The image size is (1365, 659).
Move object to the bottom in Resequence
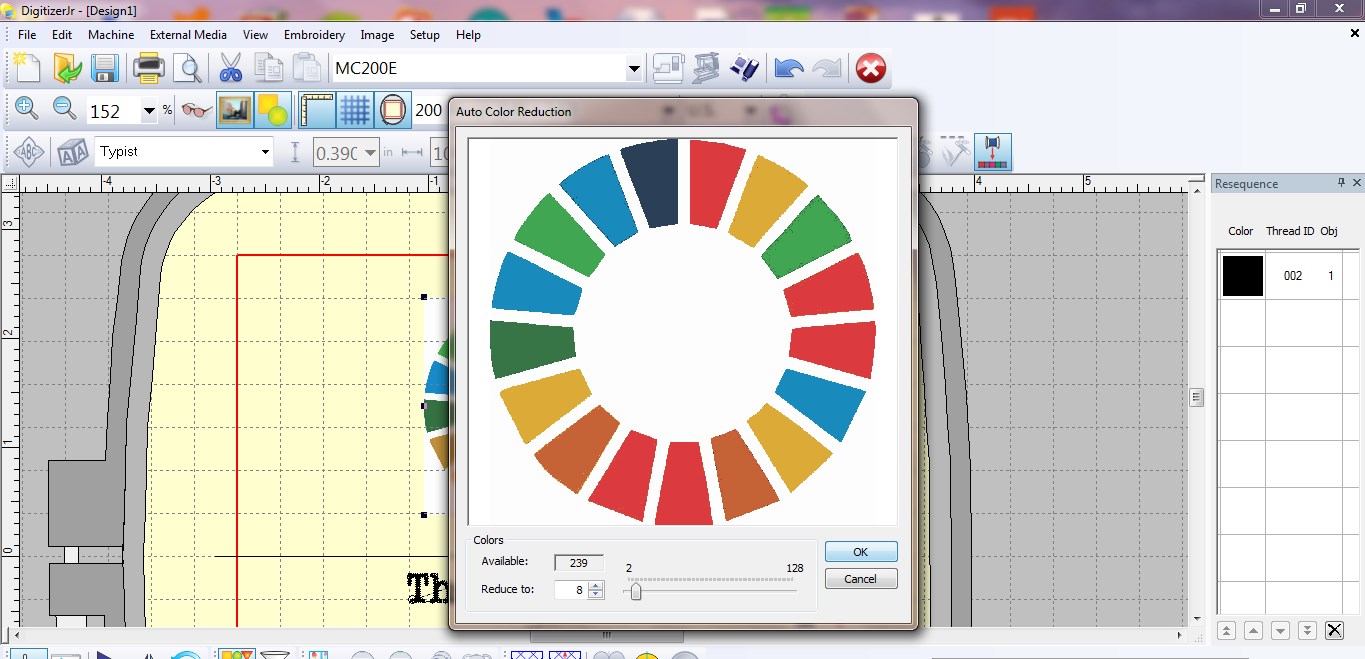point(1307,630)
